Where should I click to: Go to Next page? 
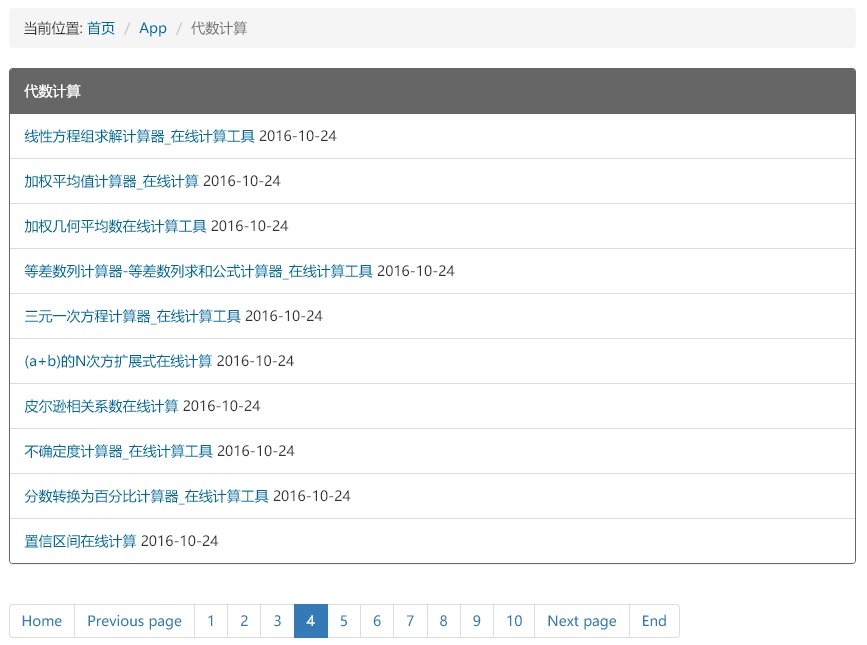click(582, 621)
